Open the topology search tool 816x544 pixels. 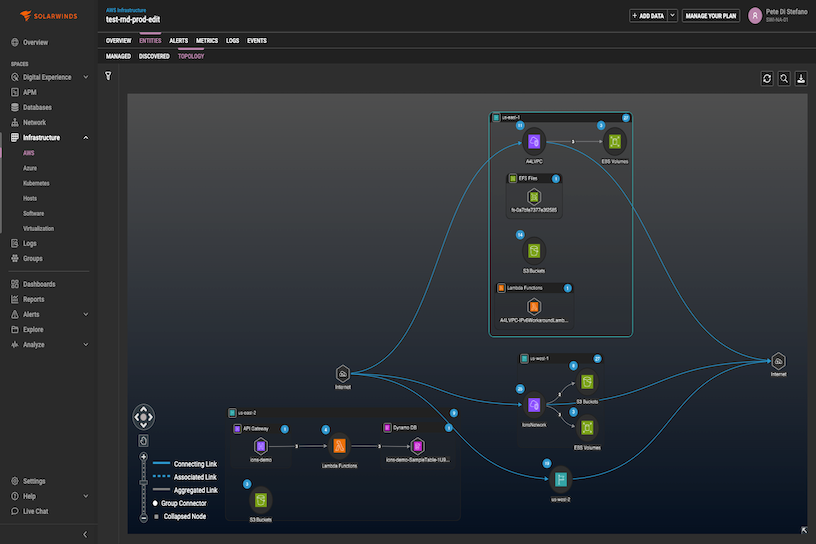coord(784,78)
